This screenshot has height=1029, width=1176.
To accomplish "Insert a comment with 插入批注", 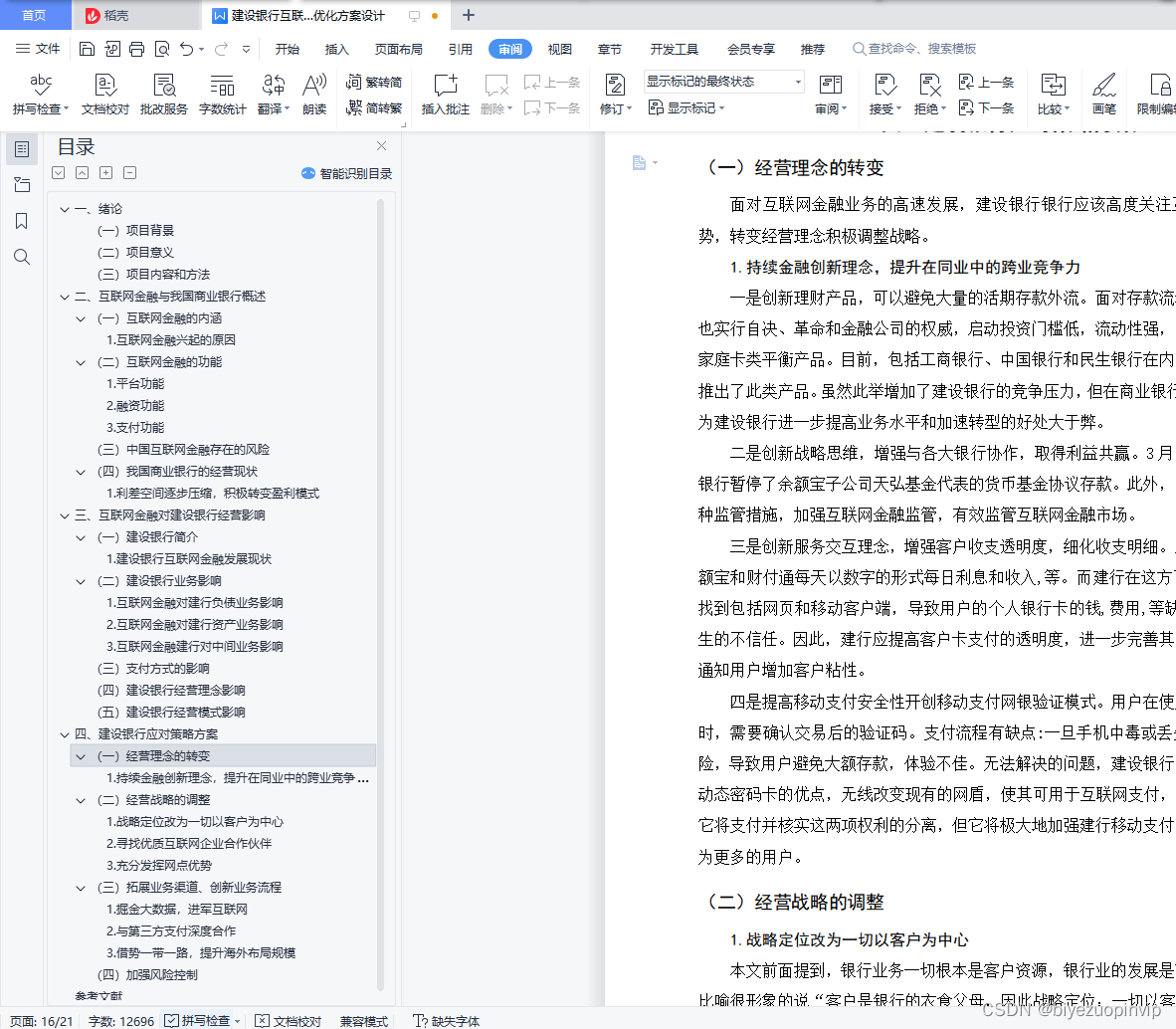I will pos(445,95).
